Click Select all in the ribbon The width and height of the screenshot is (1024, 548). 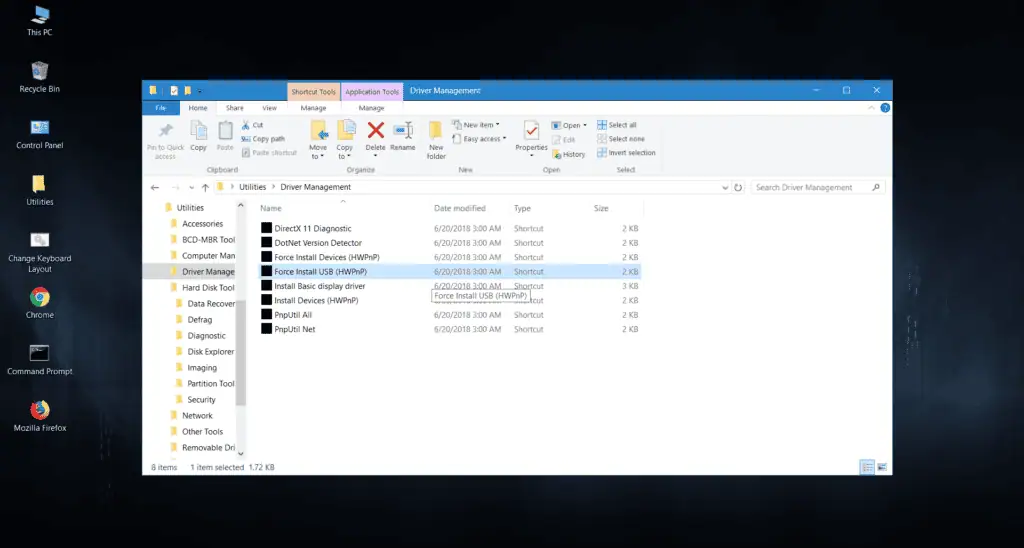[616, 125]
